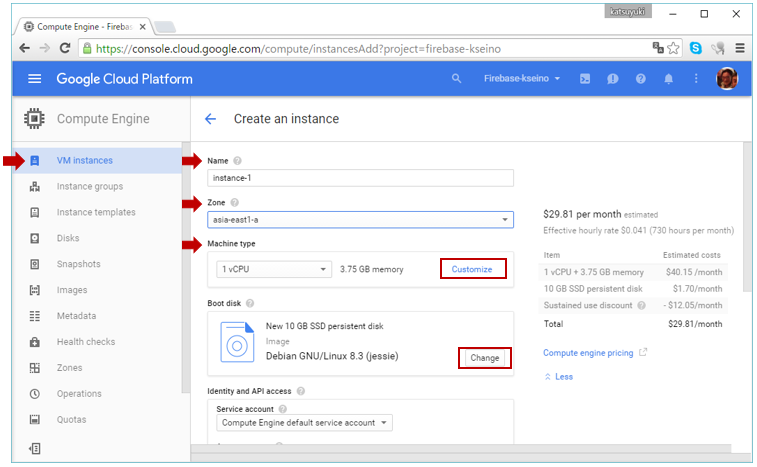
Task: Open Operations in sidebar
Action: tap(97, 394)
